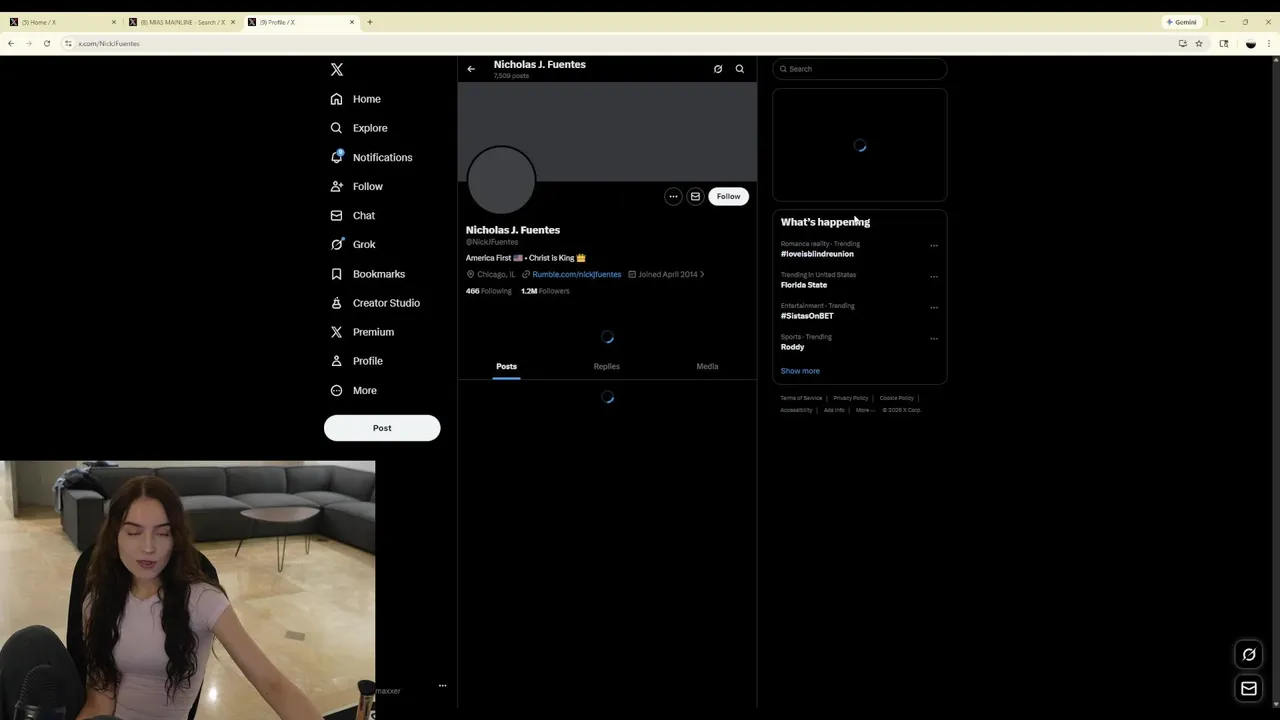Open options for #SistasOnBET trend
The width and height of the screenshot is (1280, 720).
934,308
